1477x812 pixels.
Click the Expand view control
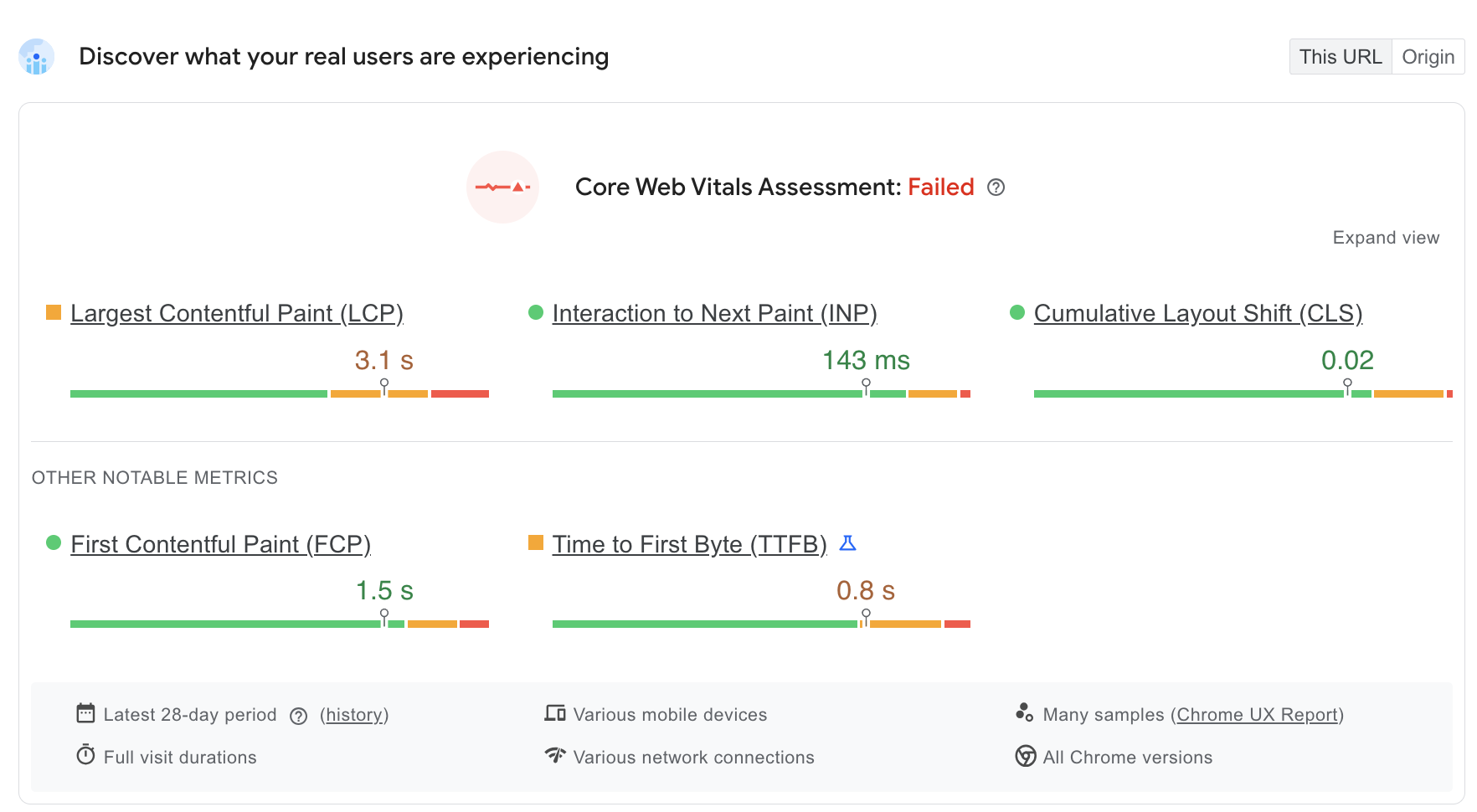pyautogui.click(x=1386, y=238)
